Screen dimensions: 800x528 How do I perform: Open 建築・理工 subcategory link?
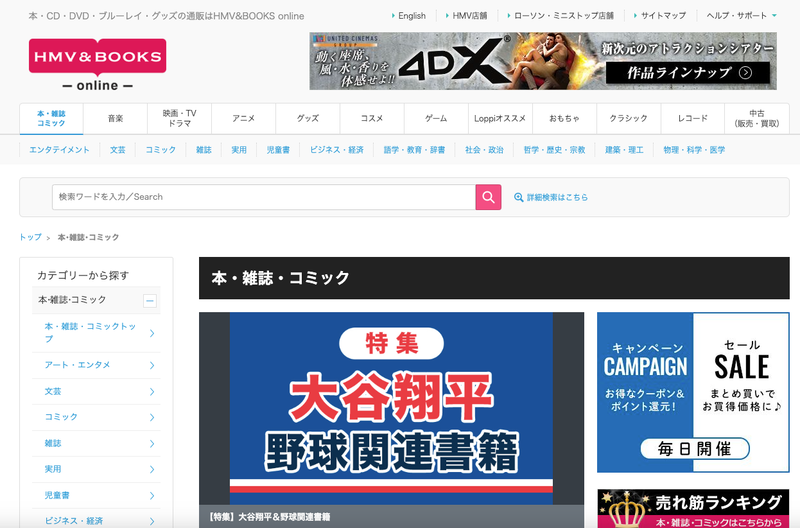coord(624,150)
